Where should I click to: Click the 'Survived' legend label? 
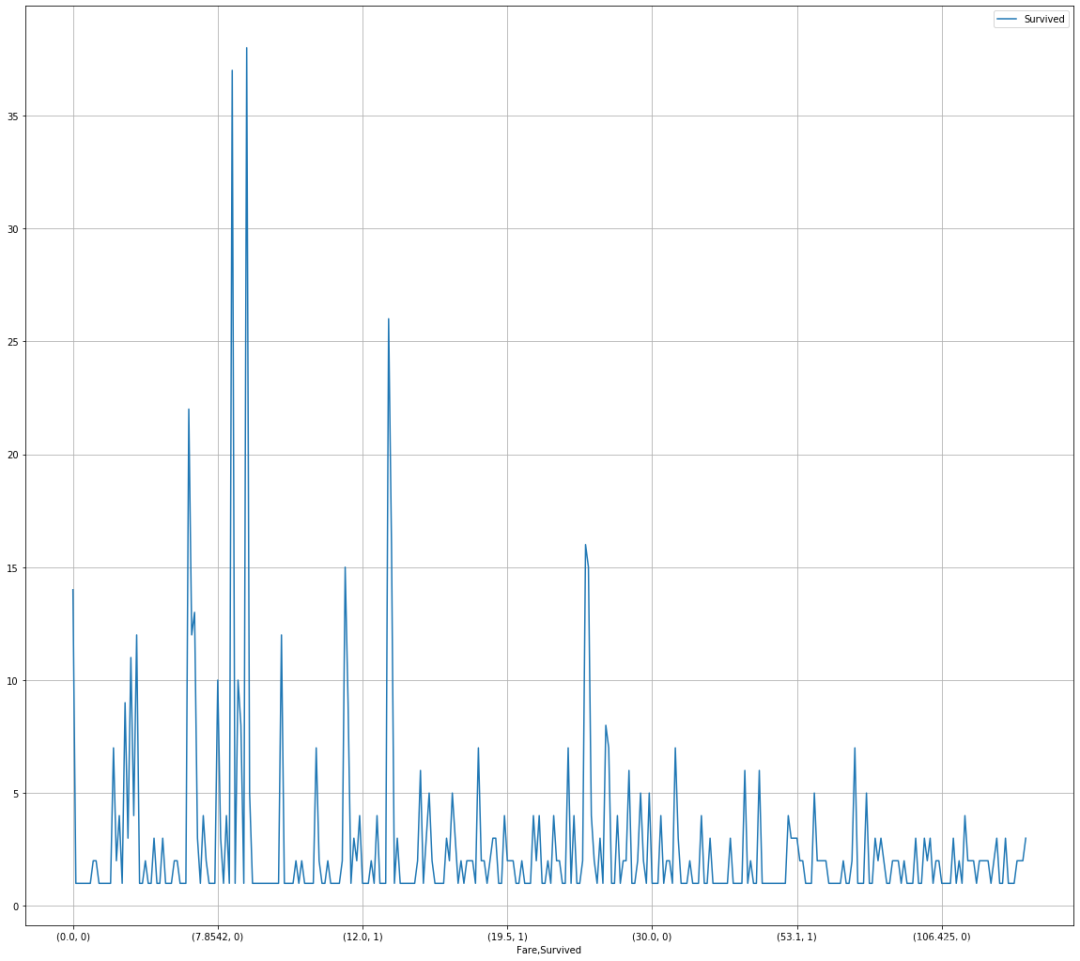pos(1043,19)
